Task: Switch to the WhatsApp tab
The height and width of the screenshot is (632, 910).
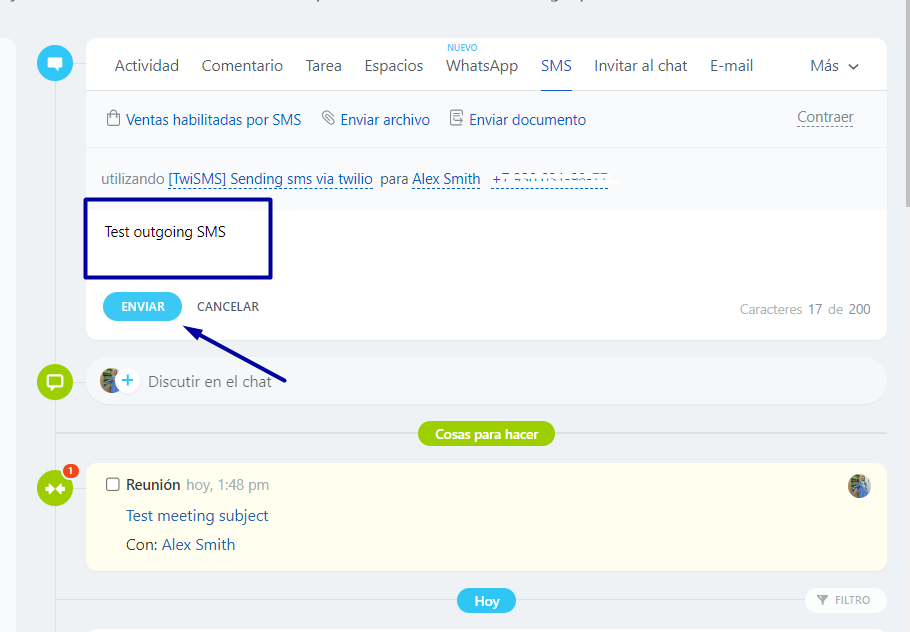Action: coord(481,66)
